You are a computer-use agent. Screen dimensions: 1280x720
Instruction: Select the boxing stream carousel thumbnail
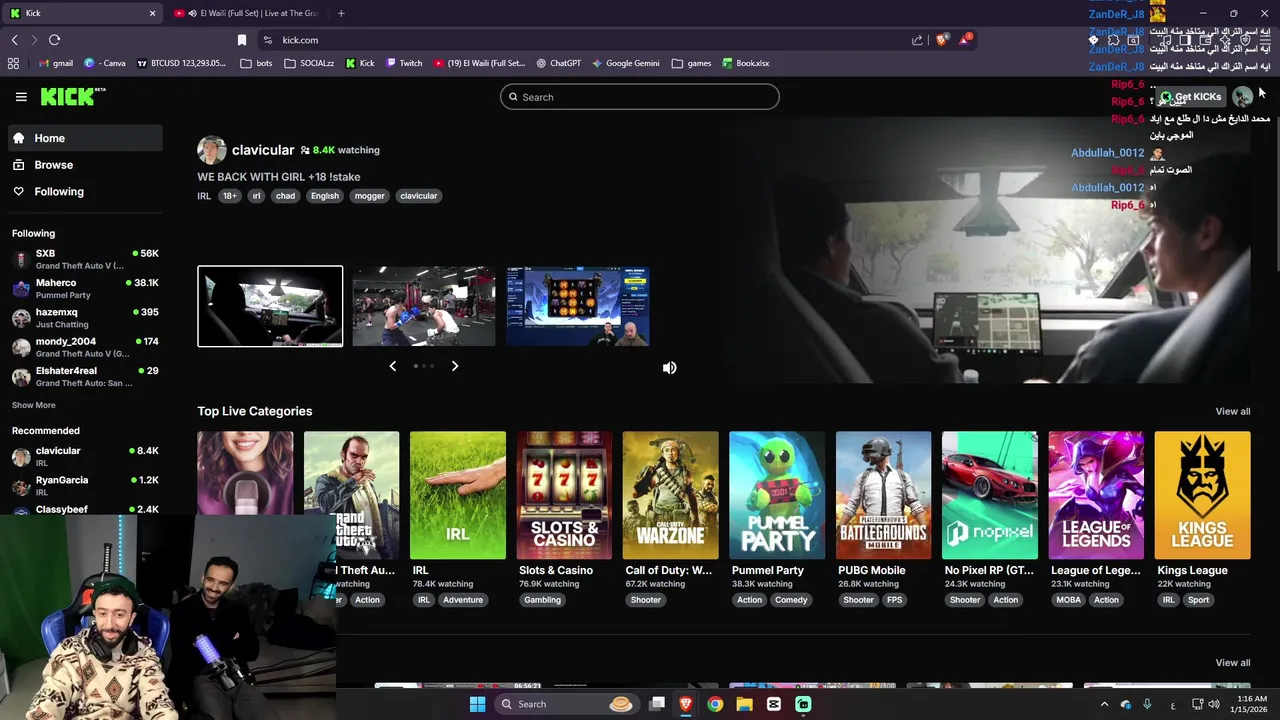click(424, 306)
